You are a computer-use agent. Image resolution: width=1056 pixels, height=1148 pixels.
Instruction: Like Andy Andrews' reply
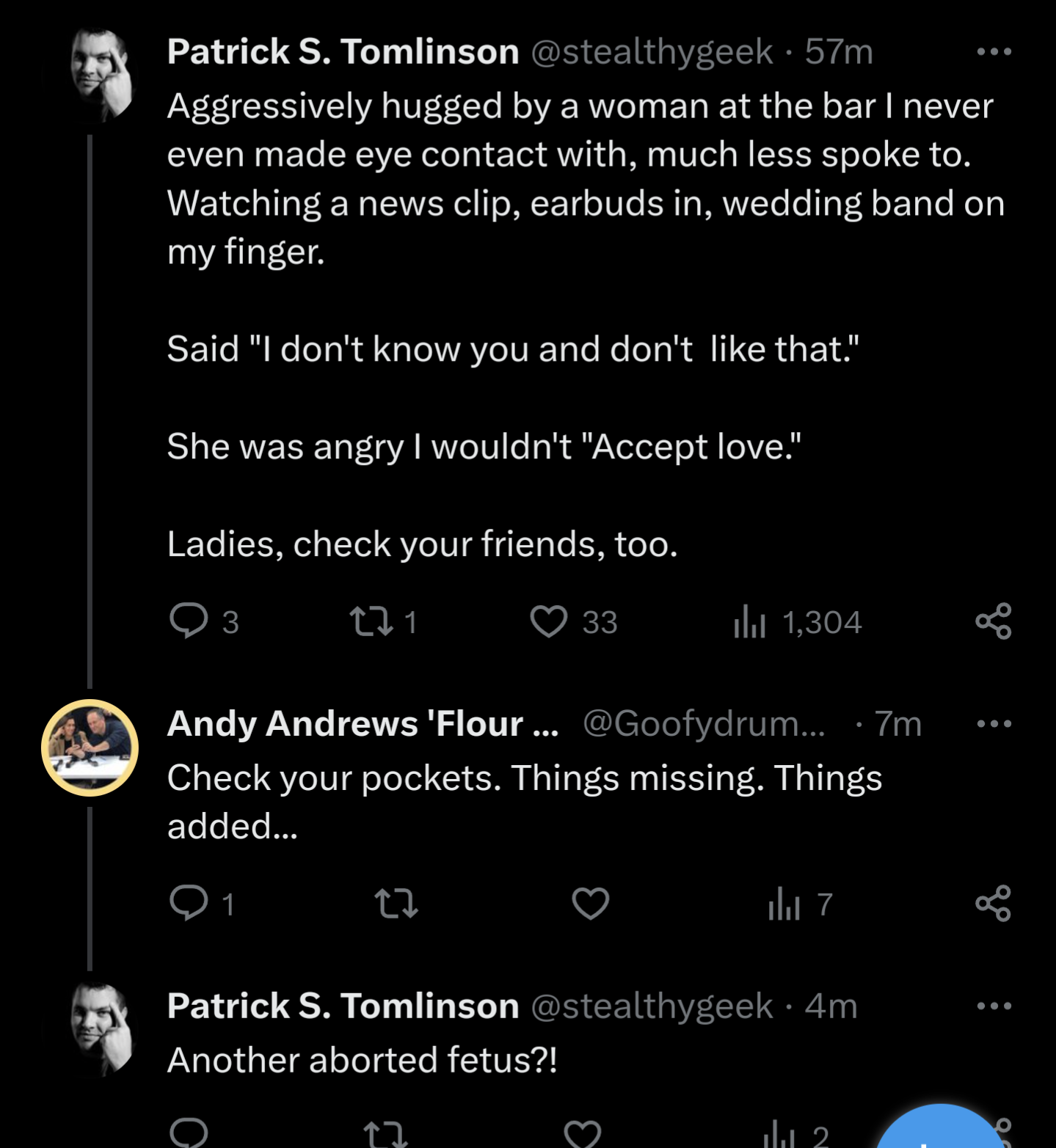pos(591,903)
